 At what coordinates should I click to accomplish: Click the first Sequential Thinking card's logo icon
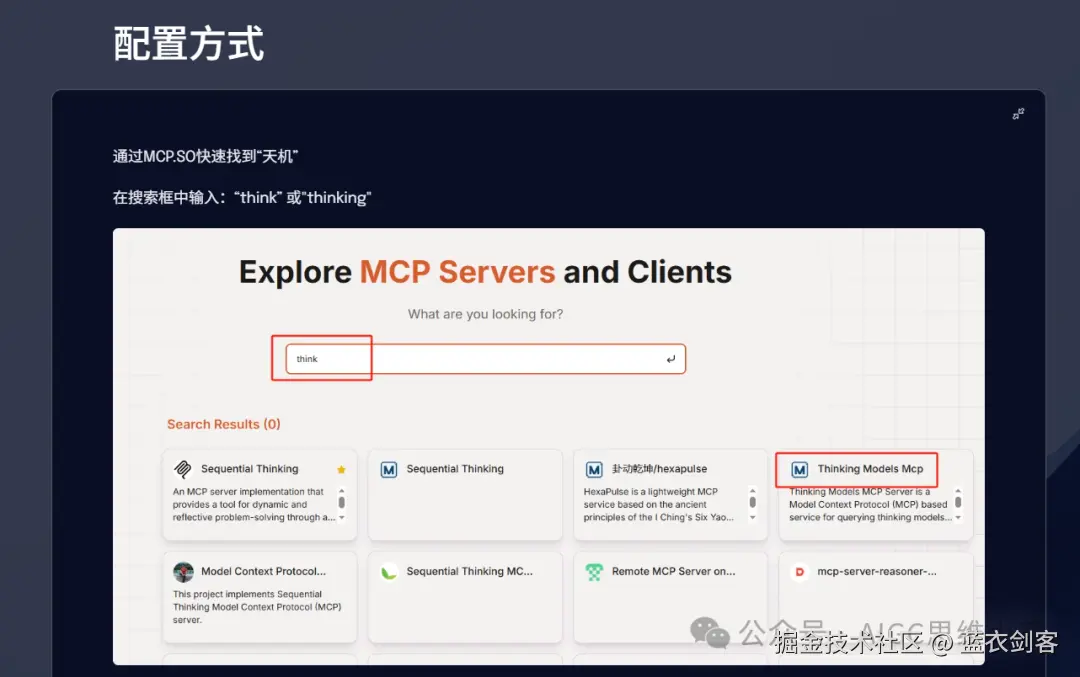[183, 469]
